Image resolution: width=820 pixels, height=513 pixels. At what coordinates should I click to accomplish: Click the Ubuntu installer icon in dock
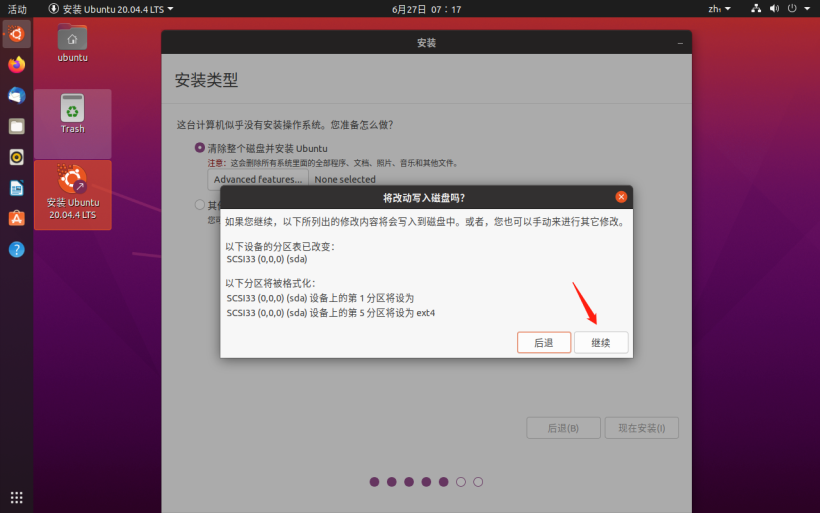tap(16, 33)
